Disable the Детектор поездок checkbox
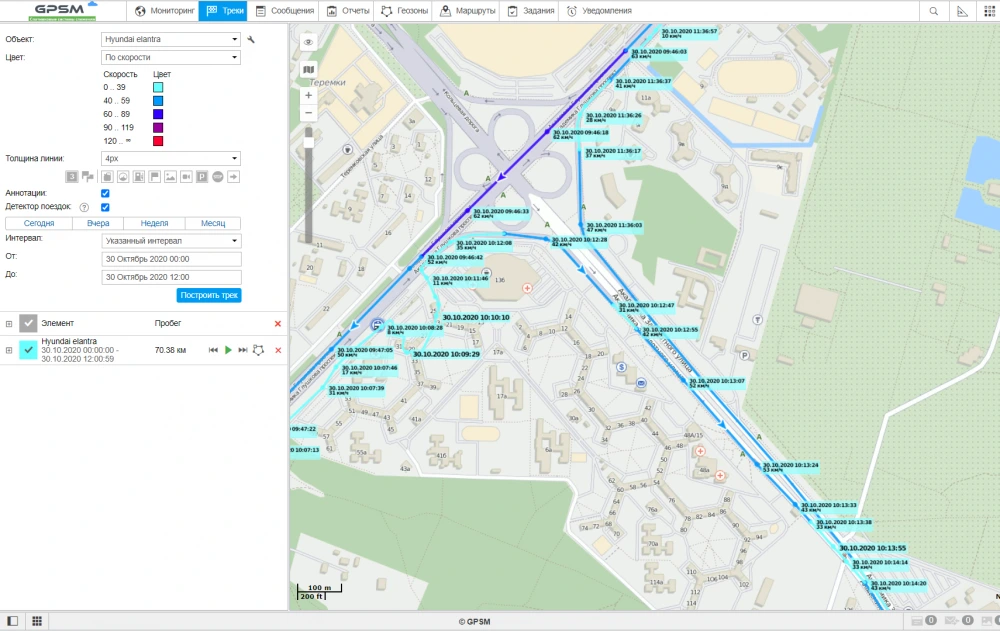This screenshot has width=1000, height=632. (x=105, y=207)
